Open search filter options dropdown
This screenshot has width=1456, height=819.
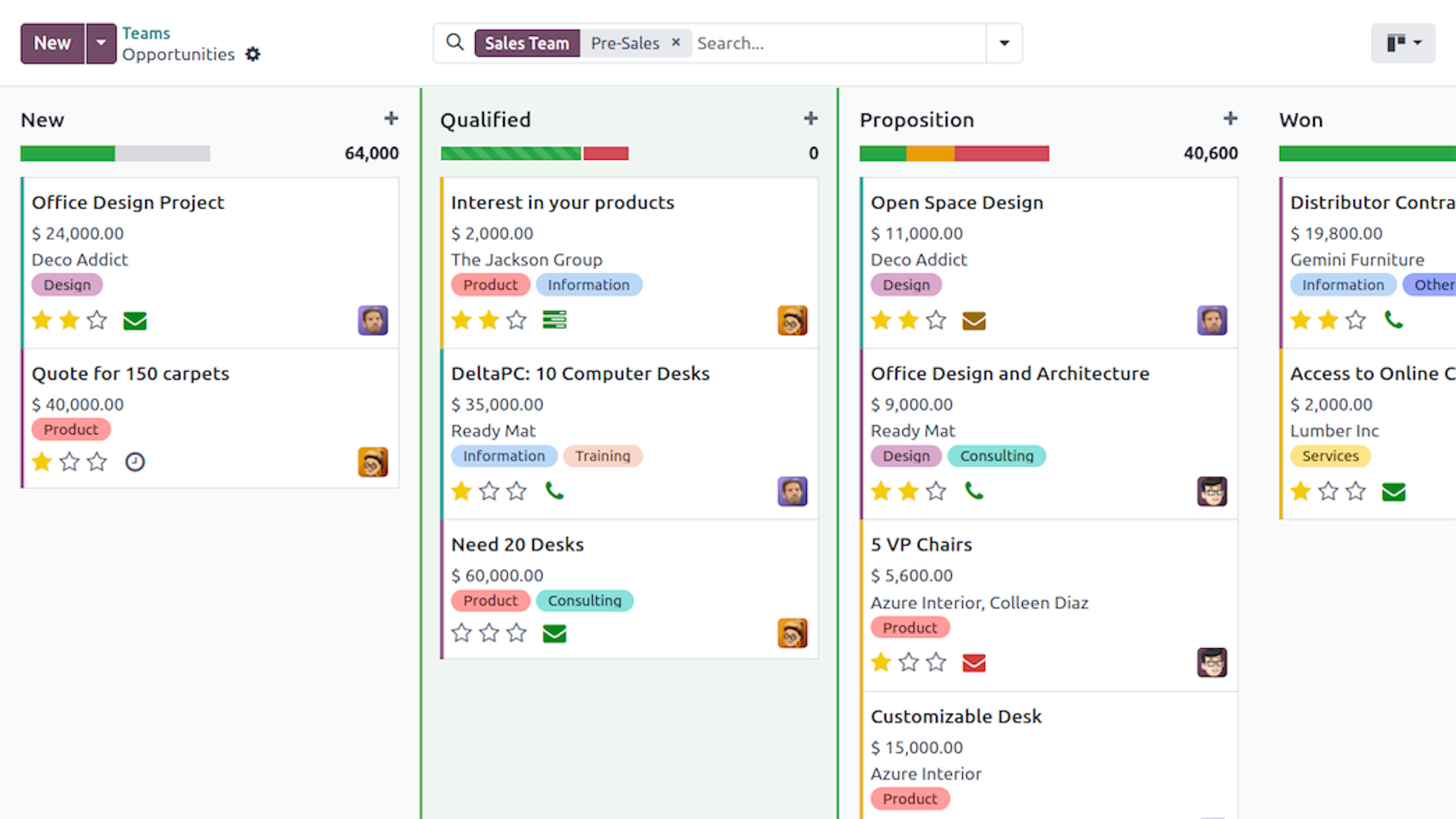[1004, 43]
